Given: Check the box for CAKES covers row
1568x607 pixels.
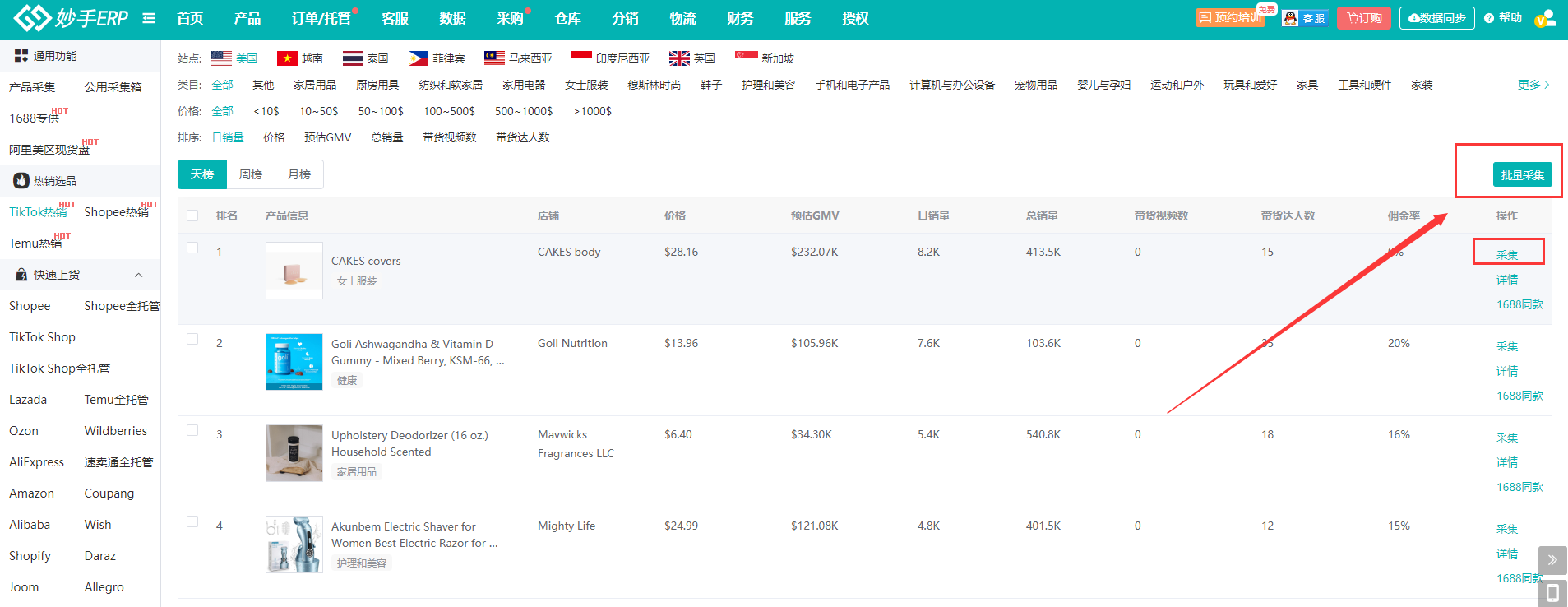Looking at the screenshot, I should [192, 248].
